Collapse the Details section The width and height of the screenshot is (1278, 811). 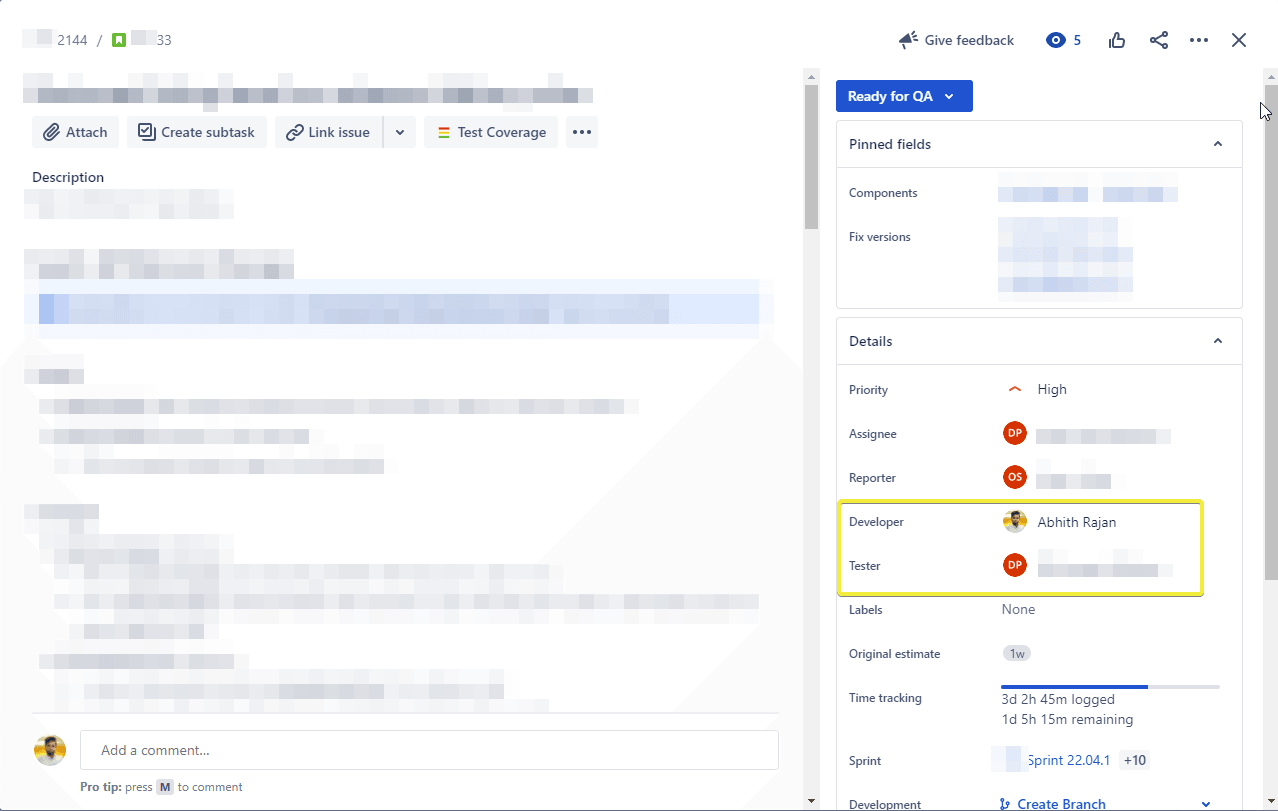1217,341
